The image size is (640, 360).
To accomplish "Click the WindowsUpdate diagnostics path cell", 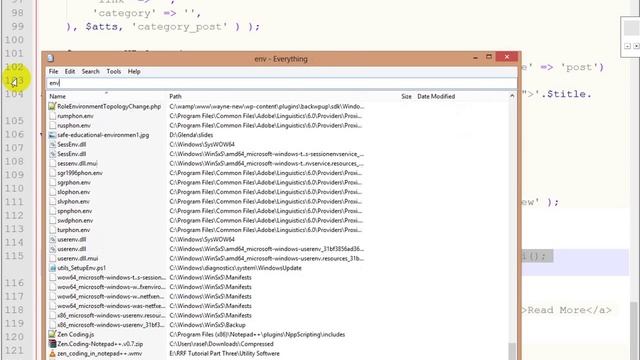I will (236, 268).
